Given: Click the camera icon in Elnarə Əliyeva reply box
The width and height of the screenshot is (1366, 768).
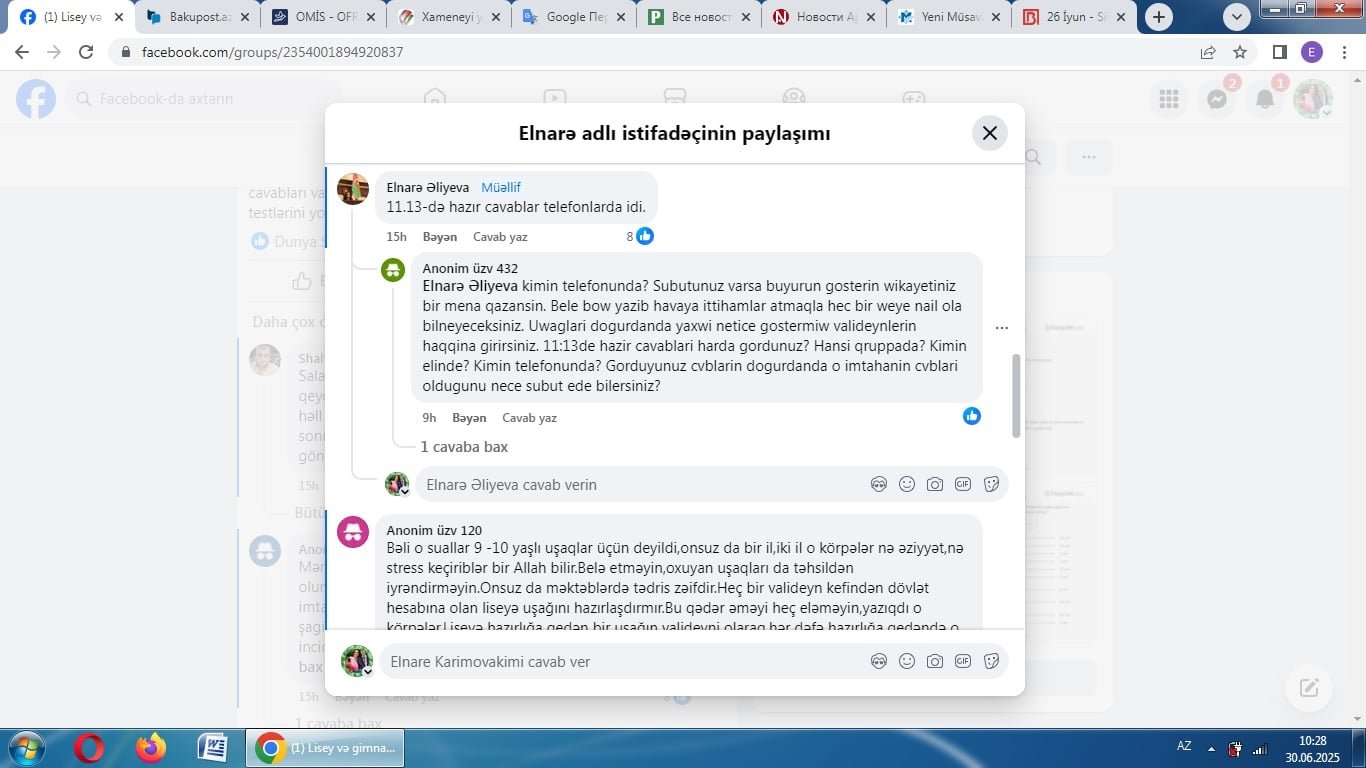Looking at the screenshot, I should click(935, 484).
